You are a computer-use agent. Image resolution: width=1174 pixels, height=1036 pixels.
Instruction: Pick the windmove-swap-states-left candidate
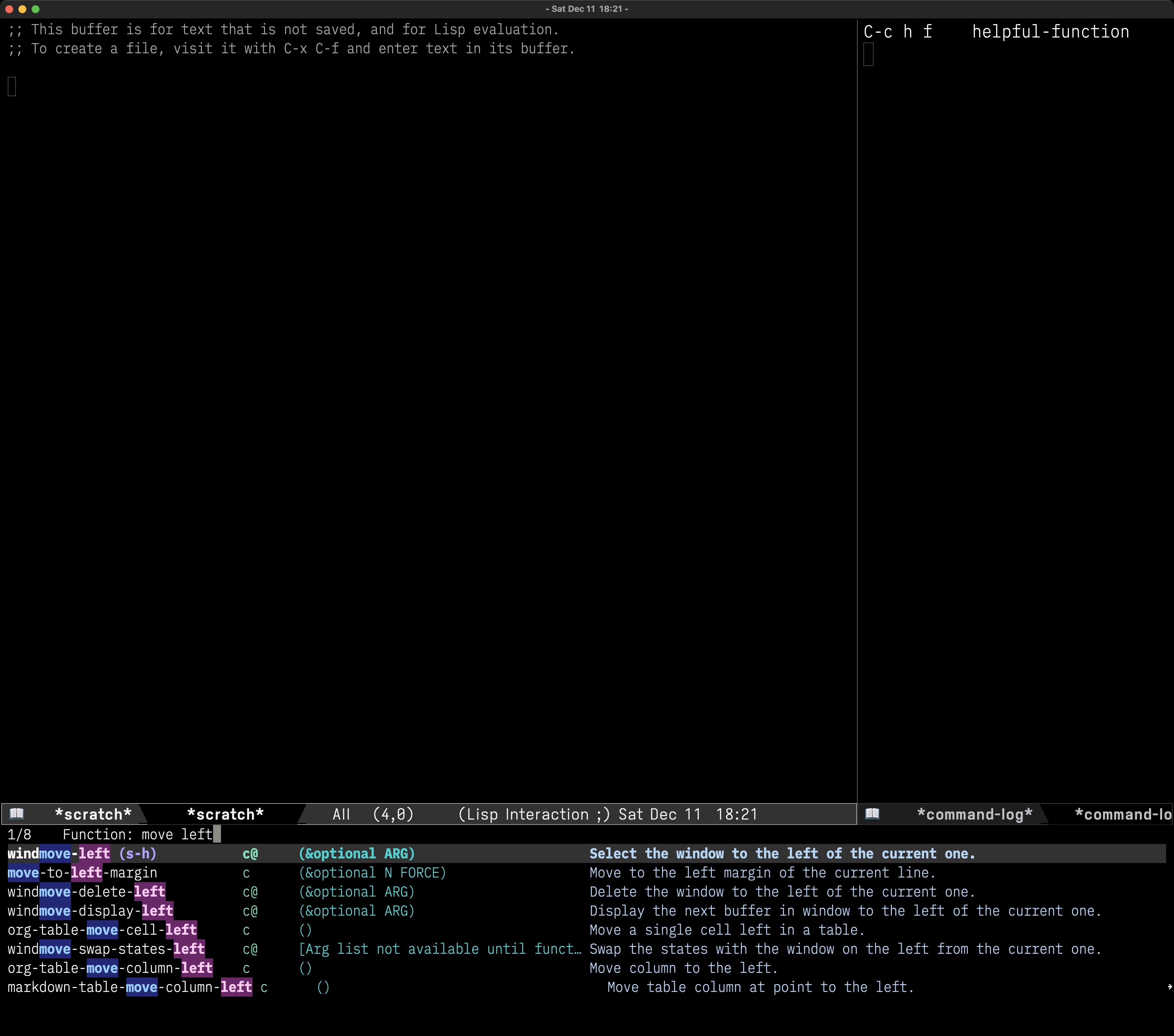click(x=586, y=949)
